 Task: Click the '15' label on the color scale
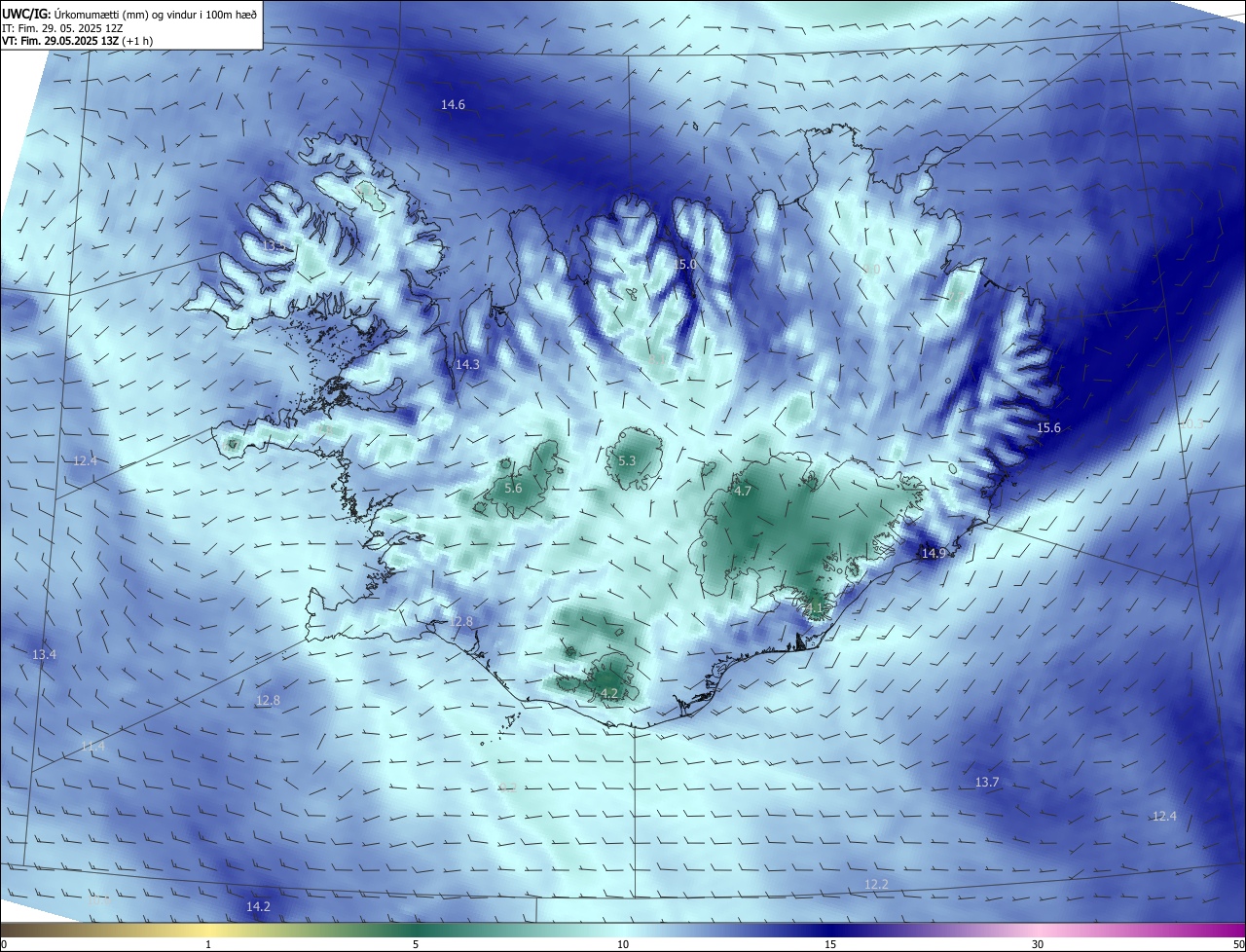coord(830,944)
